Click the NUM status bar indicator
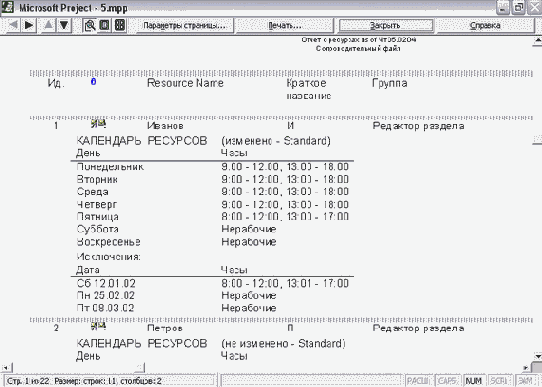 click(x=474, y=381)
